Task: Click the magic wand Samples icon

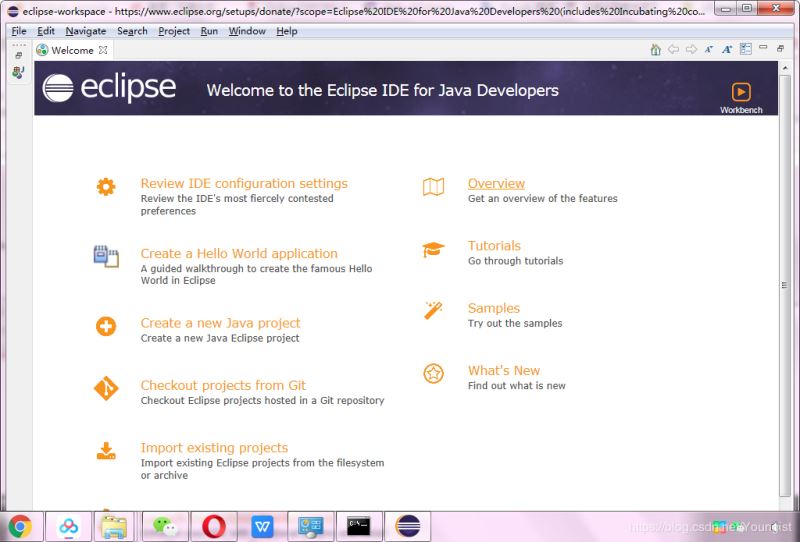Action: tap(433, 311)
